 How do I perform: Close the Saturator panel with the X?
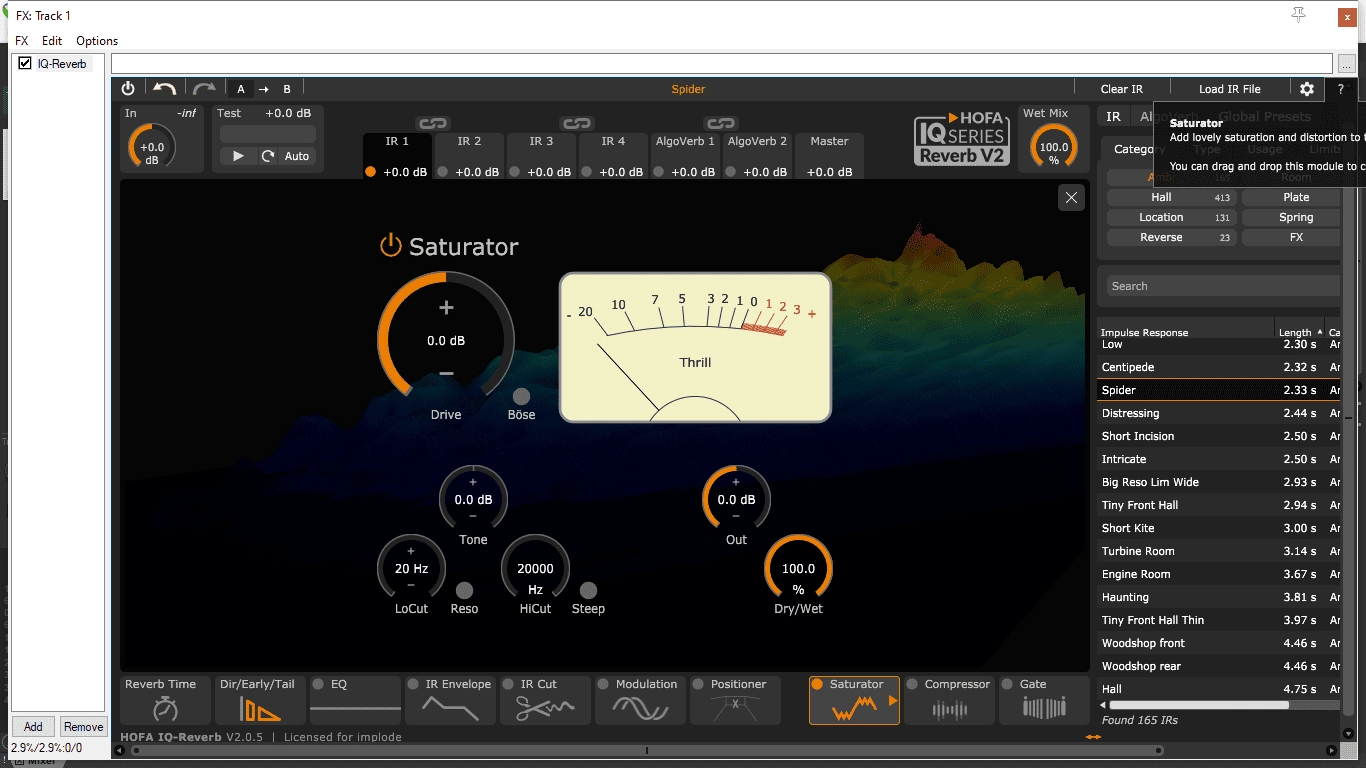coord(1071,197)
